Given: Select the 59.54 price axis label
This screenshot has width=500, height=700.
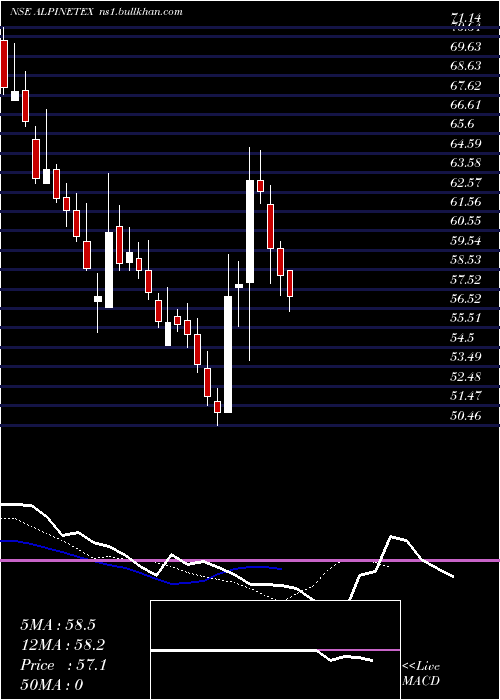Looking at the screenshot, I should pyautogui.click(x=466, y=241).
